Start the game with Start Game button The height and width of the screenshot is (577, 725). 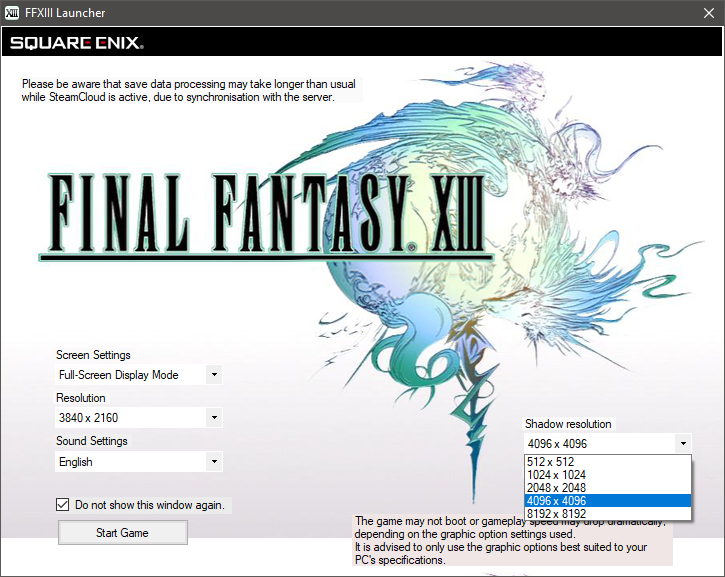point(123,533)
